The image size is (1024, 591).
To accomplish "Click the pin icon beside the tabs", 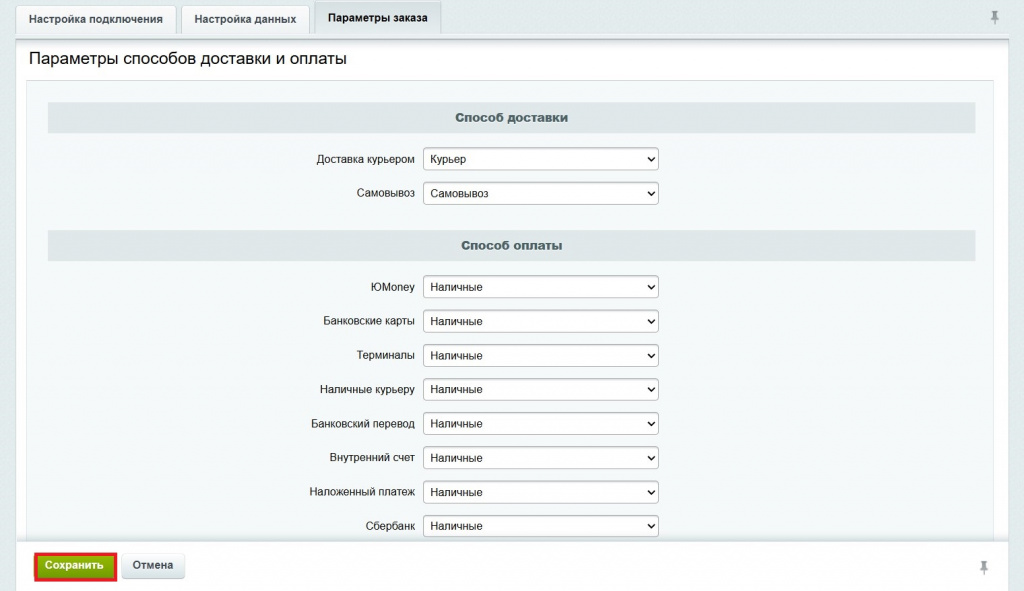I will point(994,17).
